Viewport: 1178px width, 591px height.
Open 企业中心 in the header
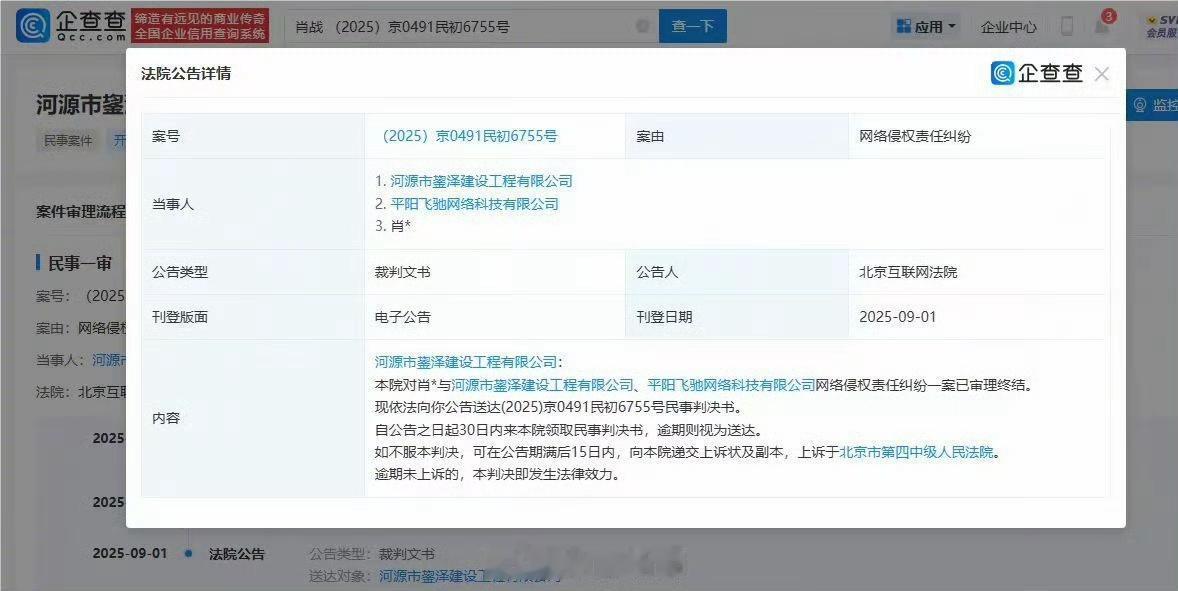(x=1008, y=27)
